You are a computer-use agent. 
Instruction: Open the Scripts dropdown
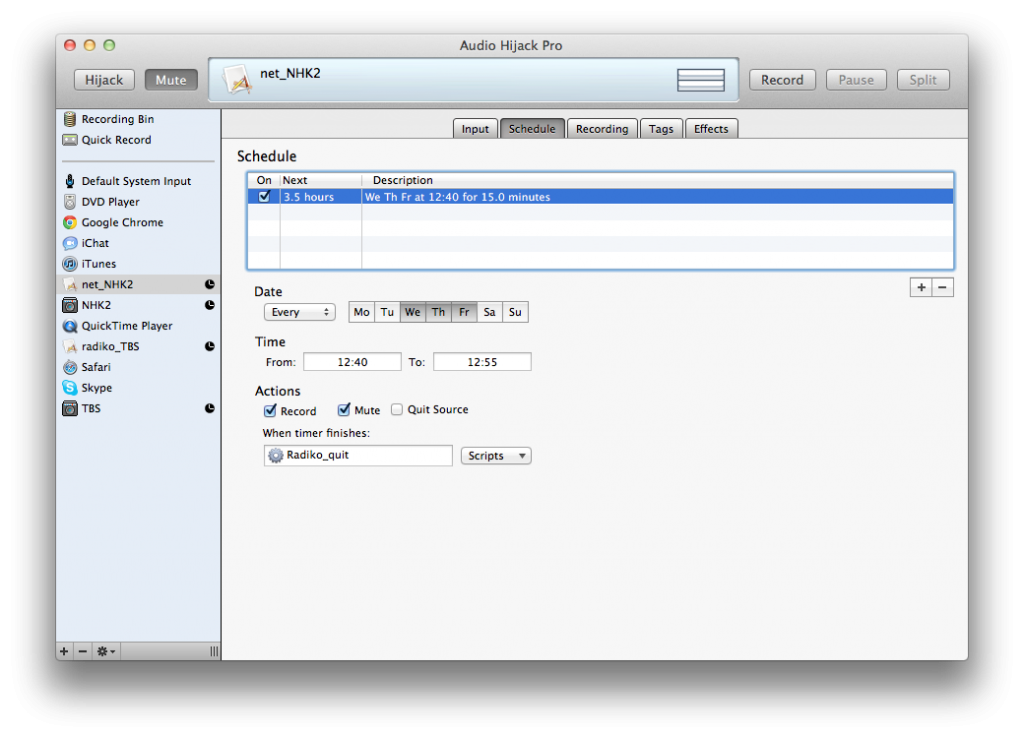click(495, 455)
